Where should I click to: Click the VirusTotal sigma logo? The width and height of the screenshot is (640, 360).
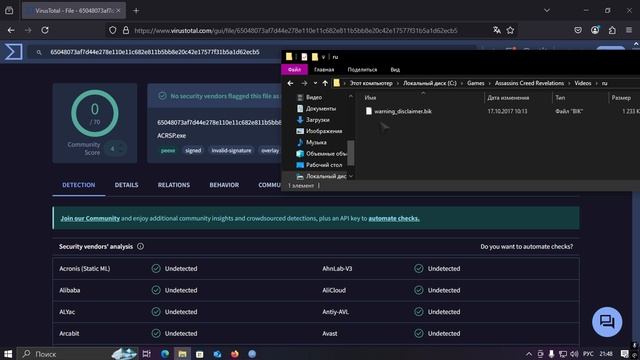tap(13, 52)
